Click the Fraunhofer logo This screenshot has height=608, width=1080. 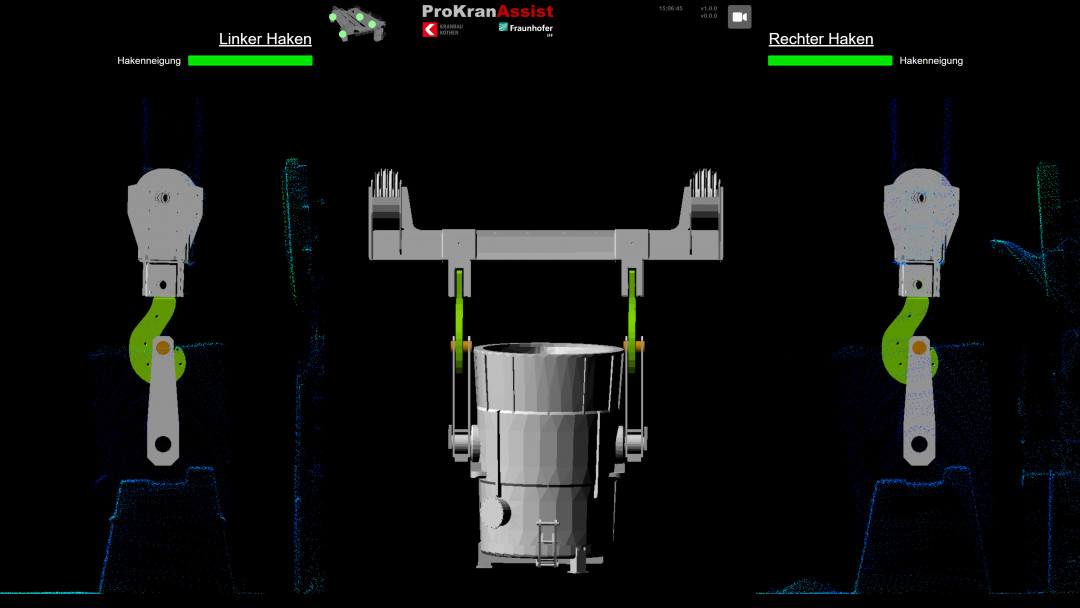[x=526, y=28]
